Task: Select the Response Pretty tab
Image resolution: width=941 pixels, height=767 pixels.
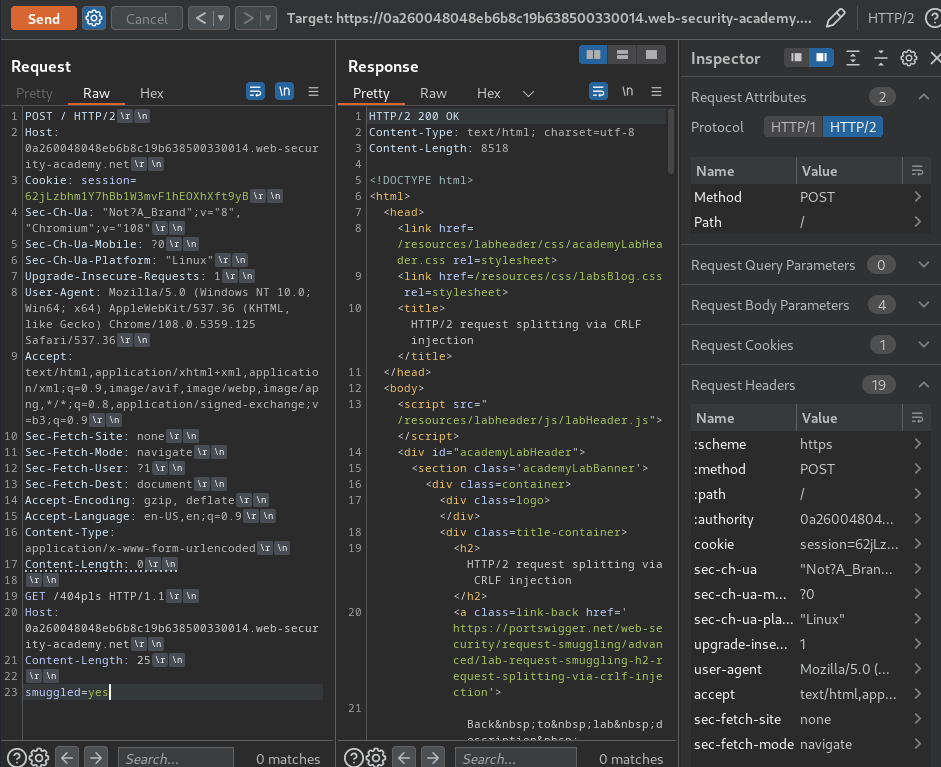Action: coord(371,93)
